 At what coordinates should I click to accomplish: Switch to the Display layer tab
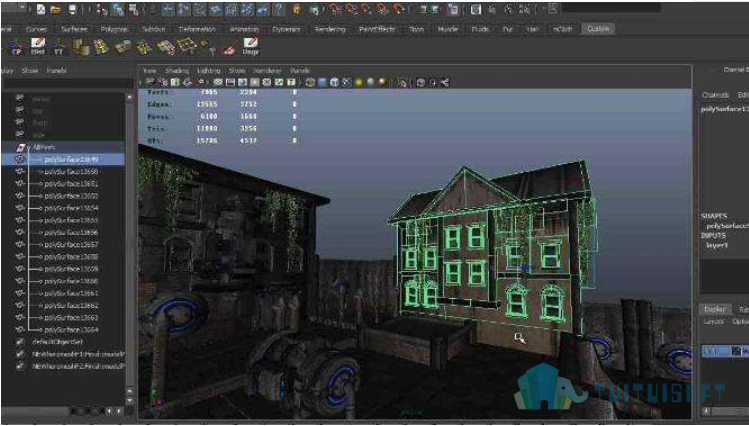(x=715, y=309)
